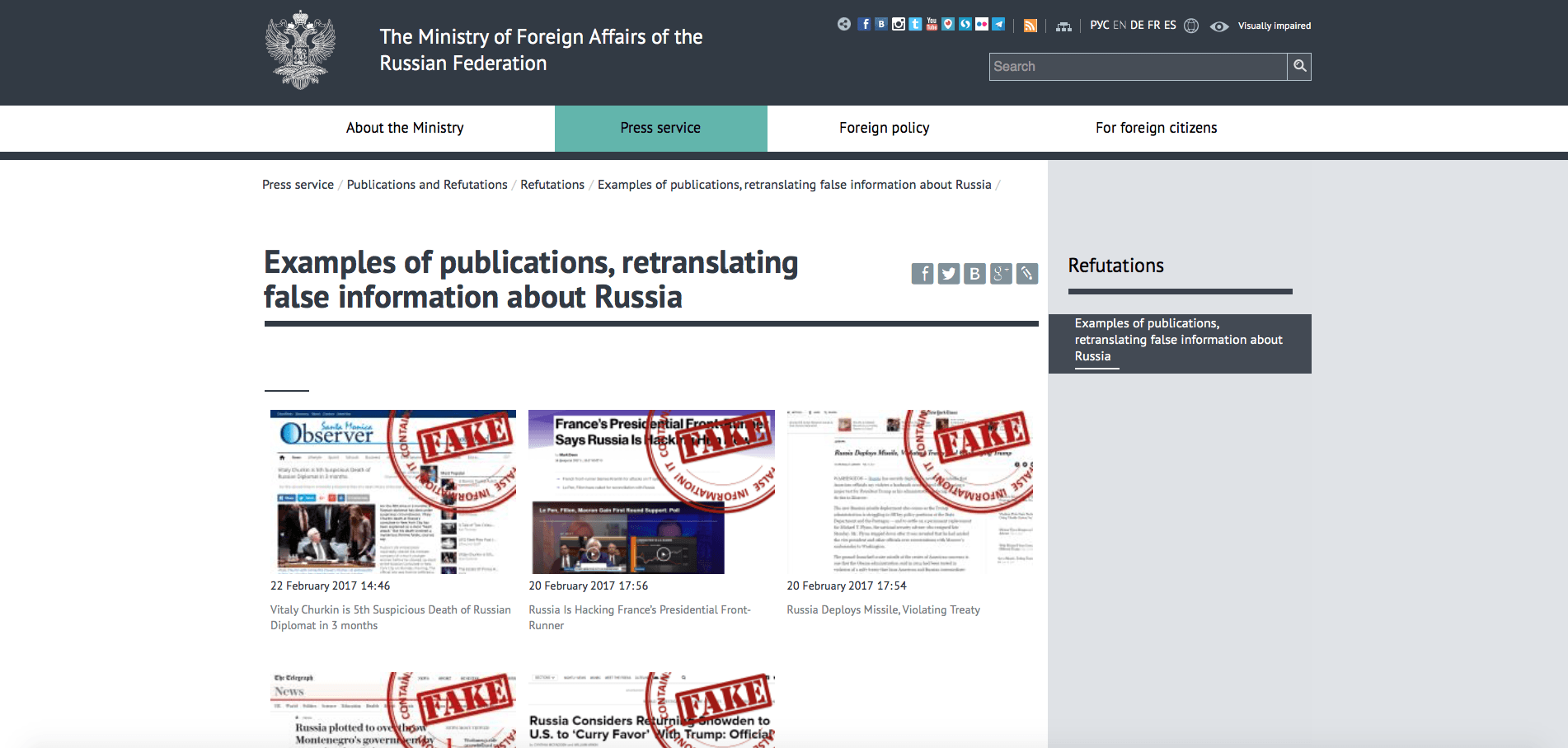The width and height of the screenshot is (1568, 748).
Task: Go to Press service breadcrumb link
Action: [298, 185]
